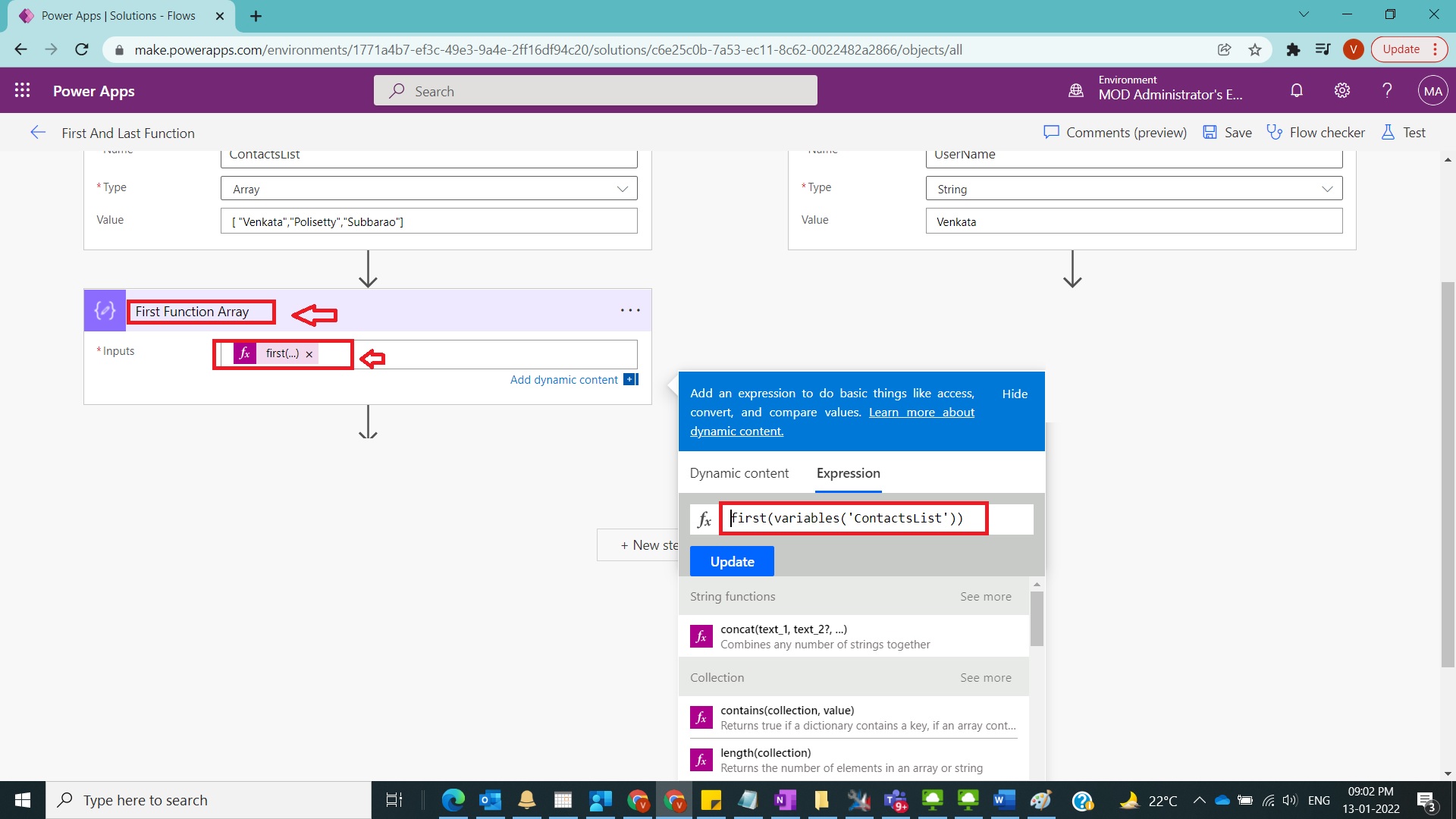The image size is (1456, 819).
Task: Open the First Function Array ellipsis menu
Action: (x=630, y=310)
